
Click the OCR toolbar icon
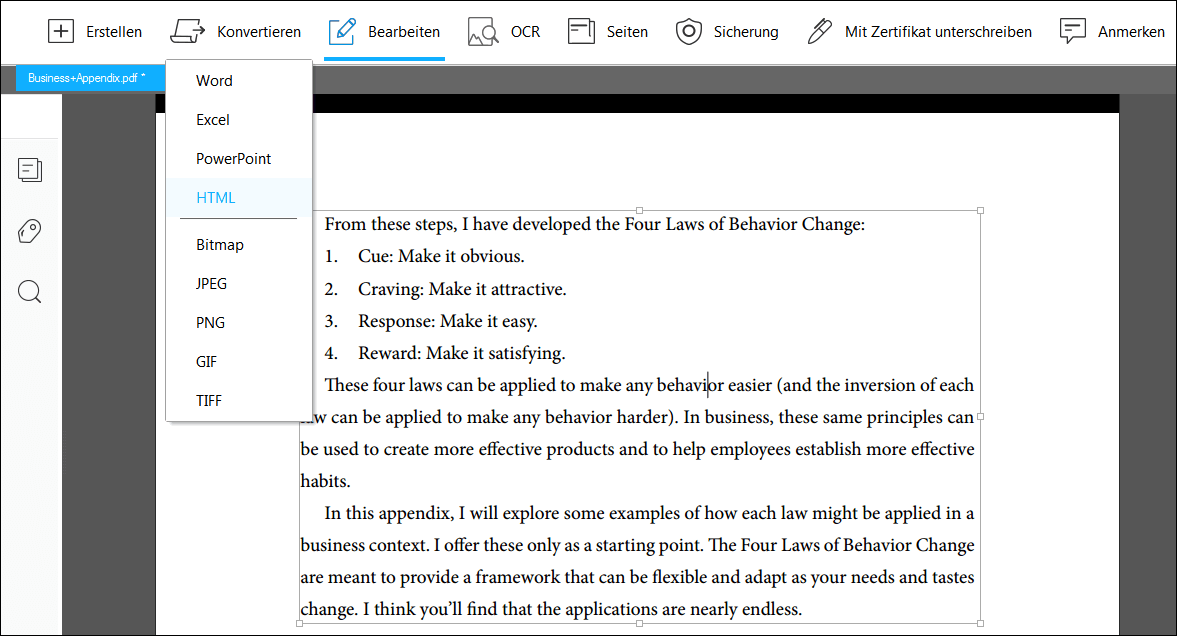(x=484, y=32)
